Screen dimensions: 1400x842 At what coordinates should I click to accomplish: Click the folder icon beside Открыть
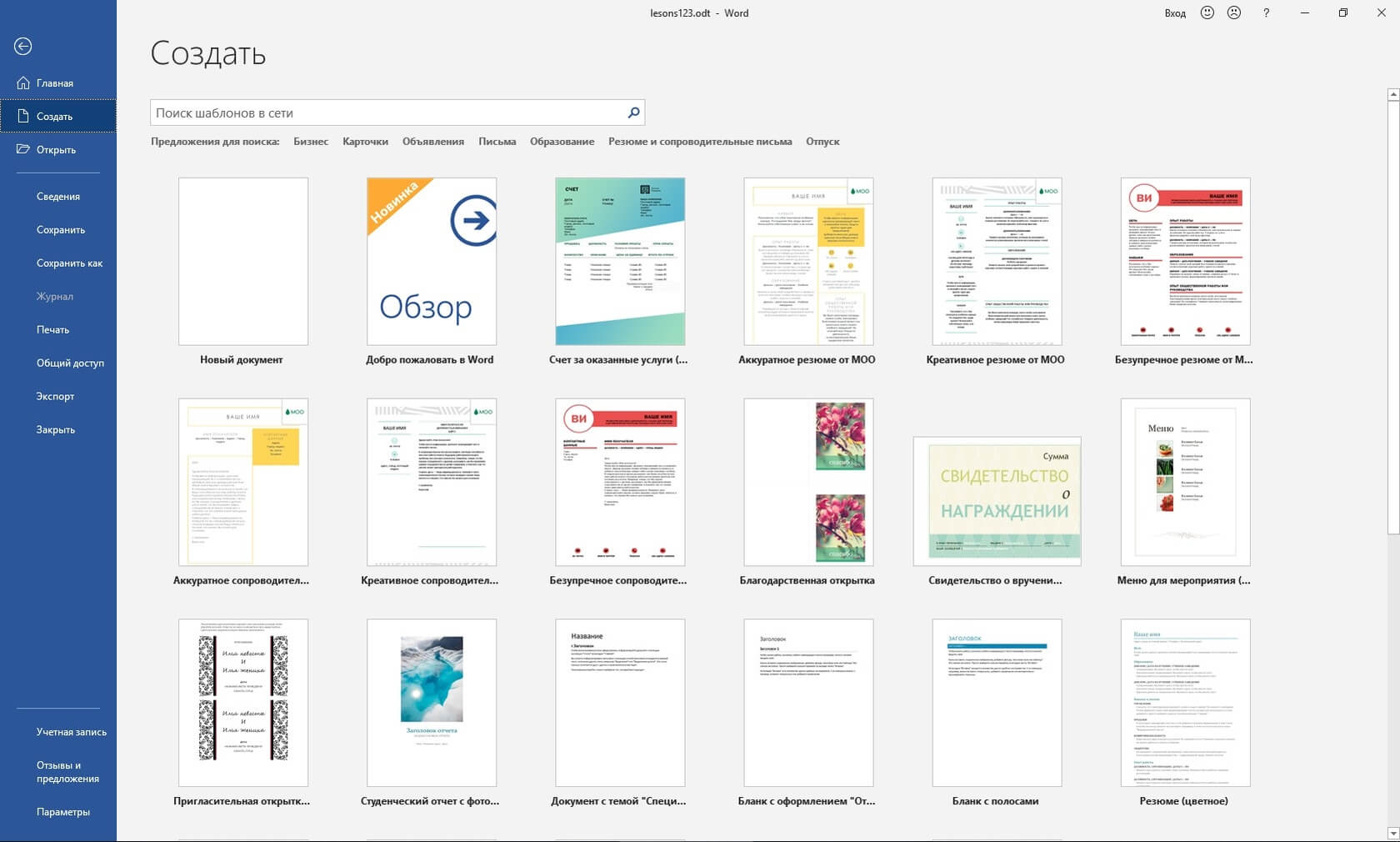(23, 149)
